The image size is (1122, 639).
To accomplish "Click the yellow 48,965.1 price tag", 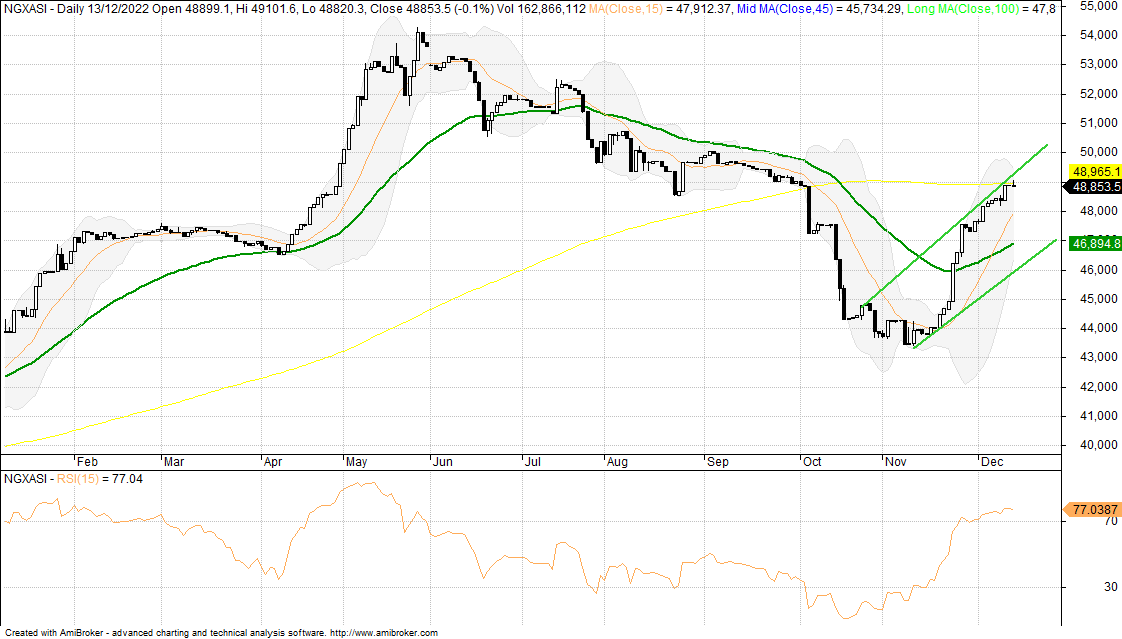I will pyautogui.click(x=1095, y=172).
